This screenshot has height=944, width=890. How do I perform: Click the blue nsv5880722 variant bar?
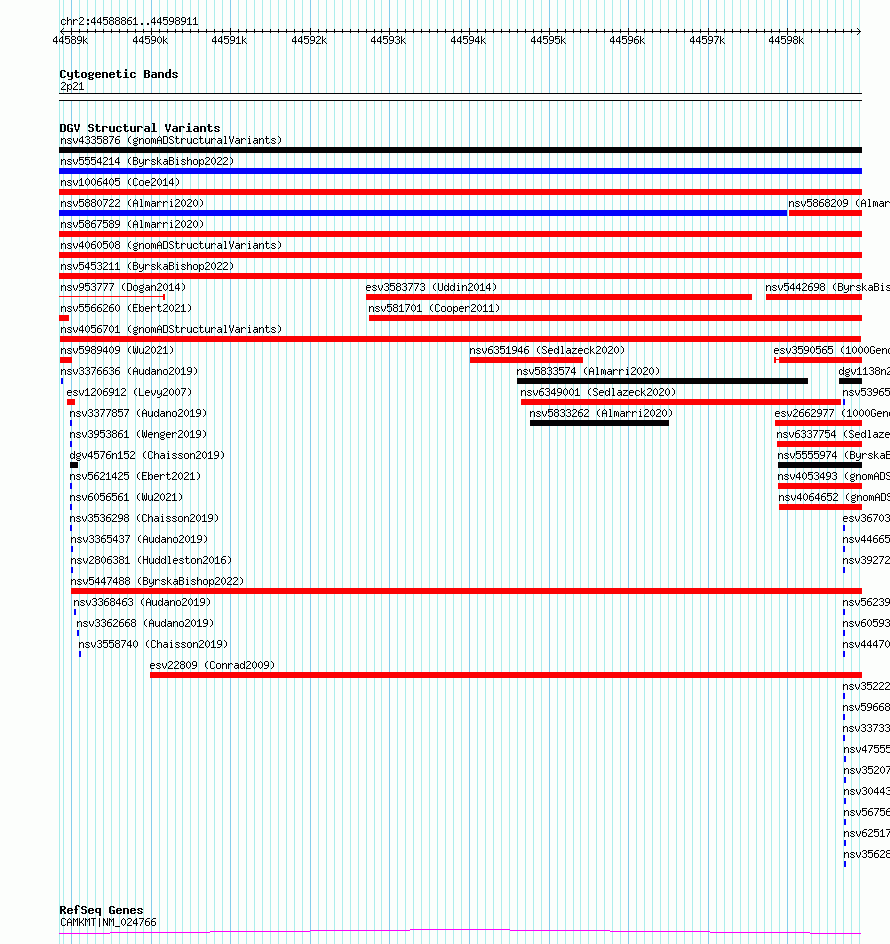pos(423,213)
